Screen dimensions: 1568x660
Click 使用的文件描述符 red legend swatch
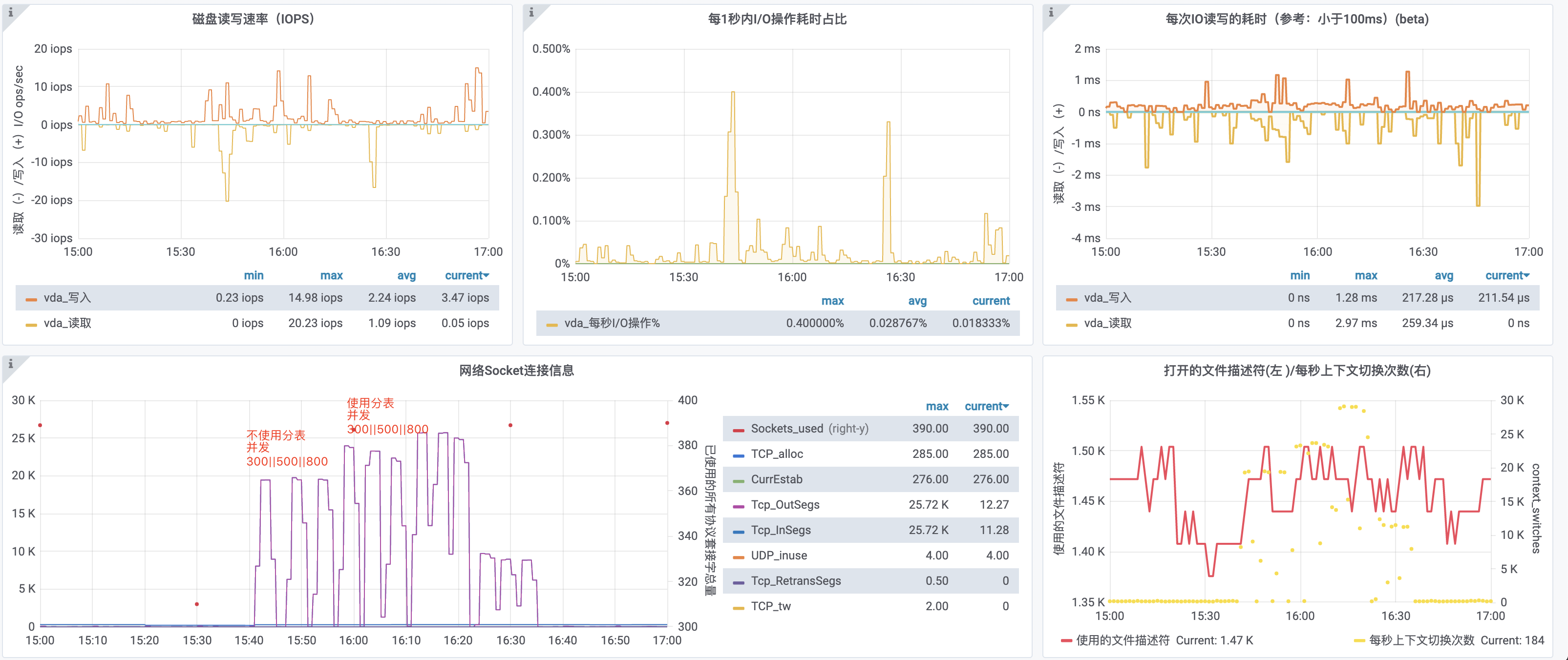pyautogui.click(x=1066, y=640)
